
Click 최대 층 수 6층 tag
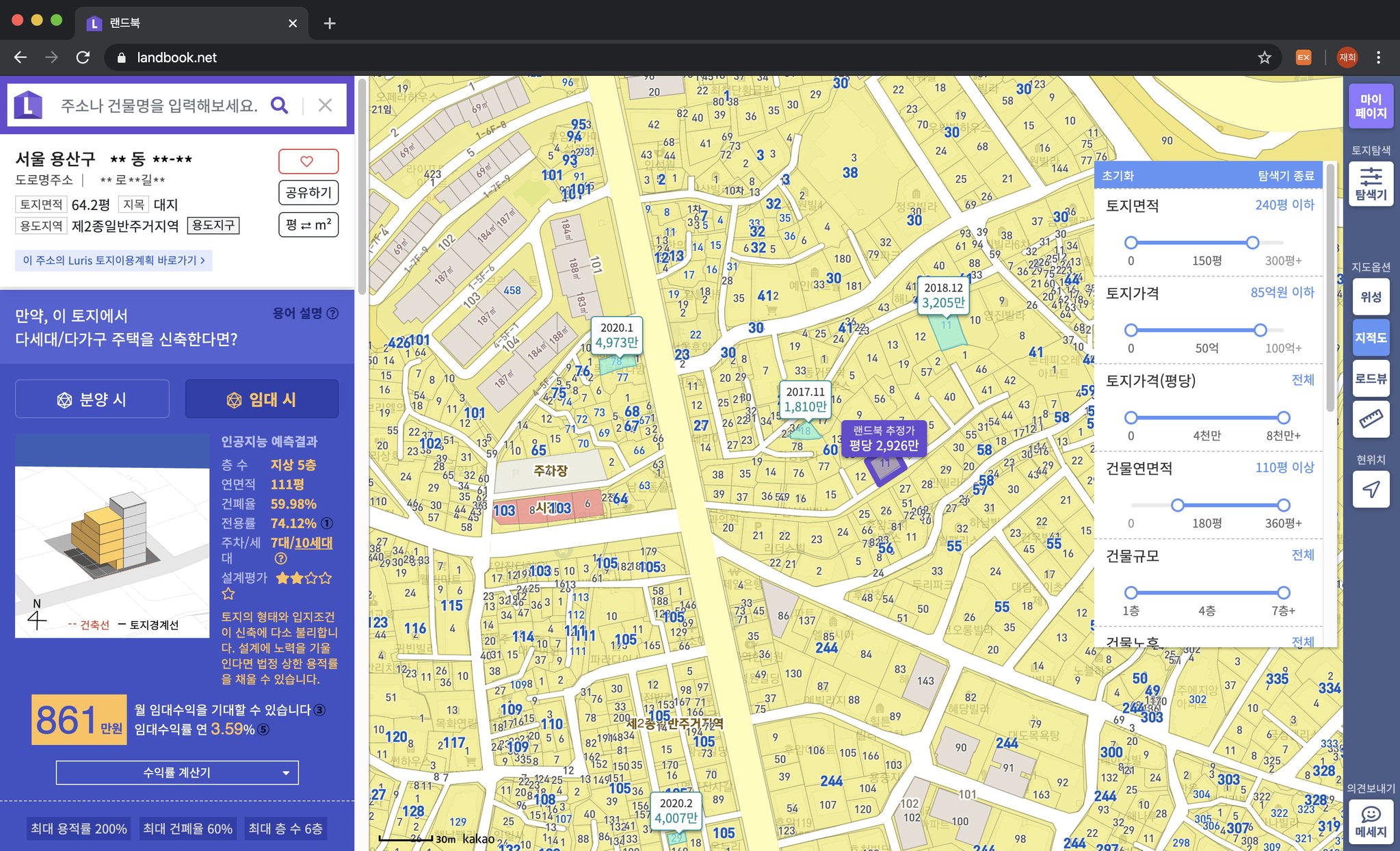285,828
